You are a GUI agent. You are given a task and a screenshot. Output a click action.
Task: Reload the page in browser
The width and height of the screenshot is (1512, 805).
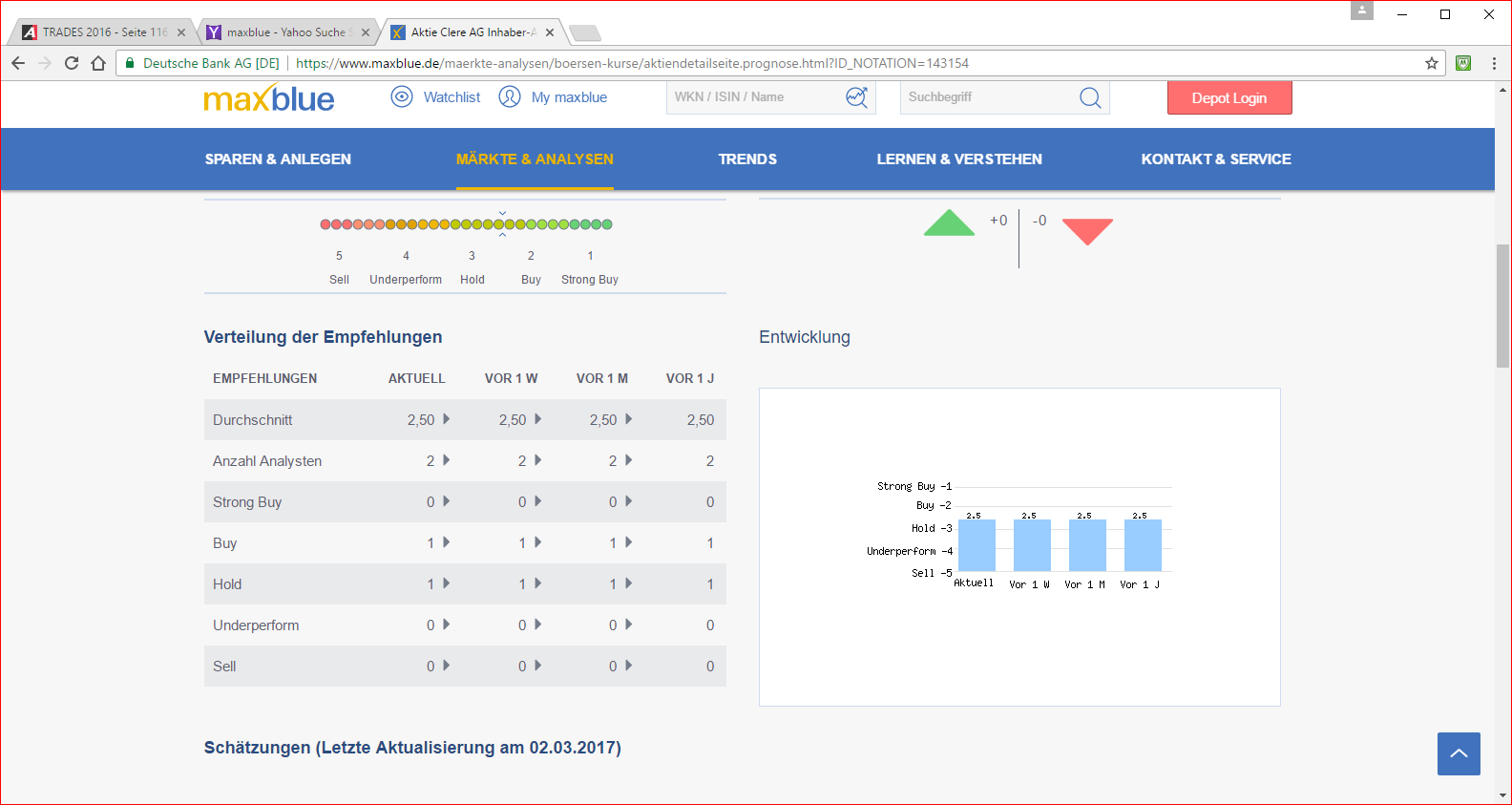click(72, 63)
